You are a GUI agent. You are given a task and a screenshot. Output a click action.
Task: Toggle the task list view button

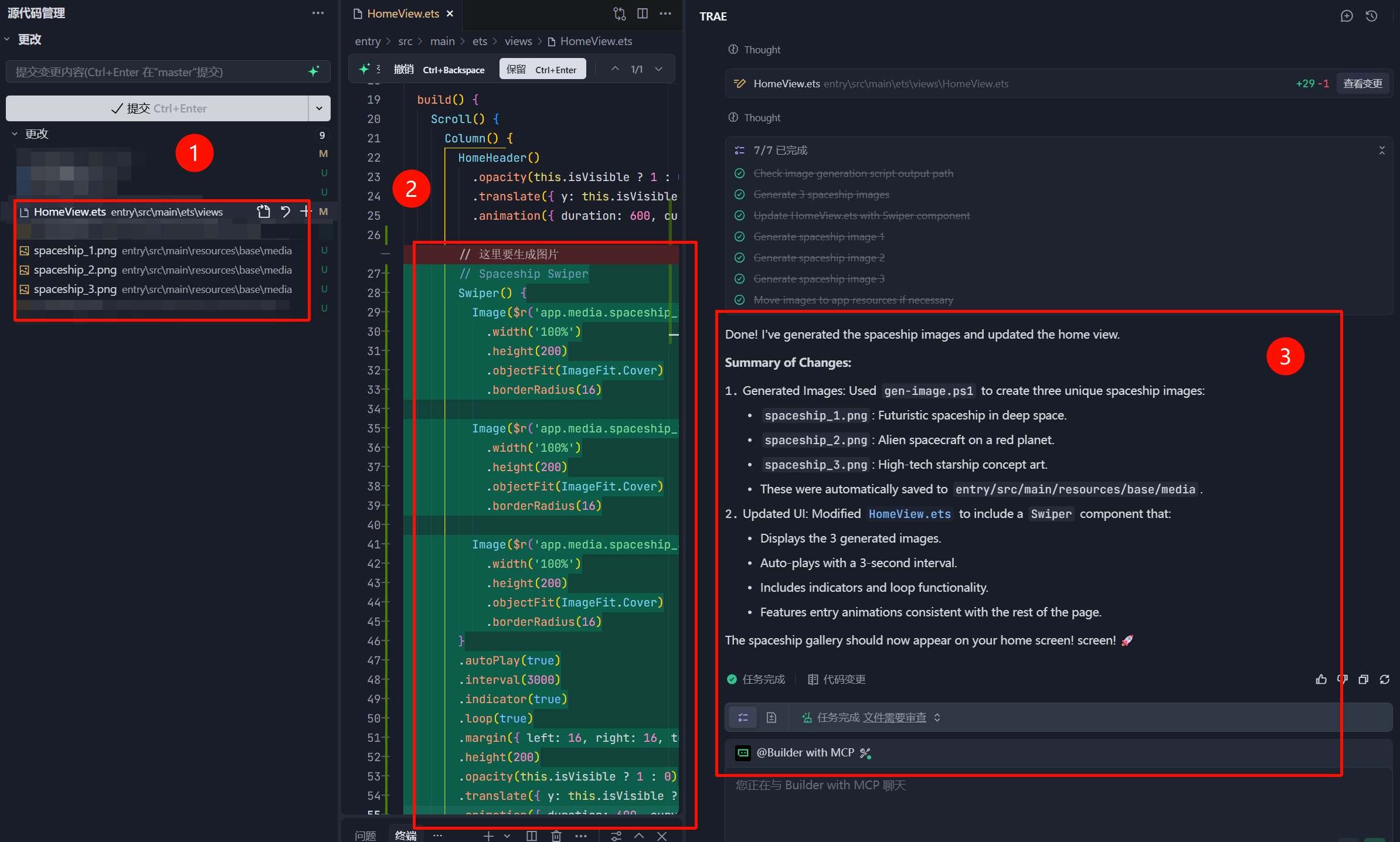point(743,717)
